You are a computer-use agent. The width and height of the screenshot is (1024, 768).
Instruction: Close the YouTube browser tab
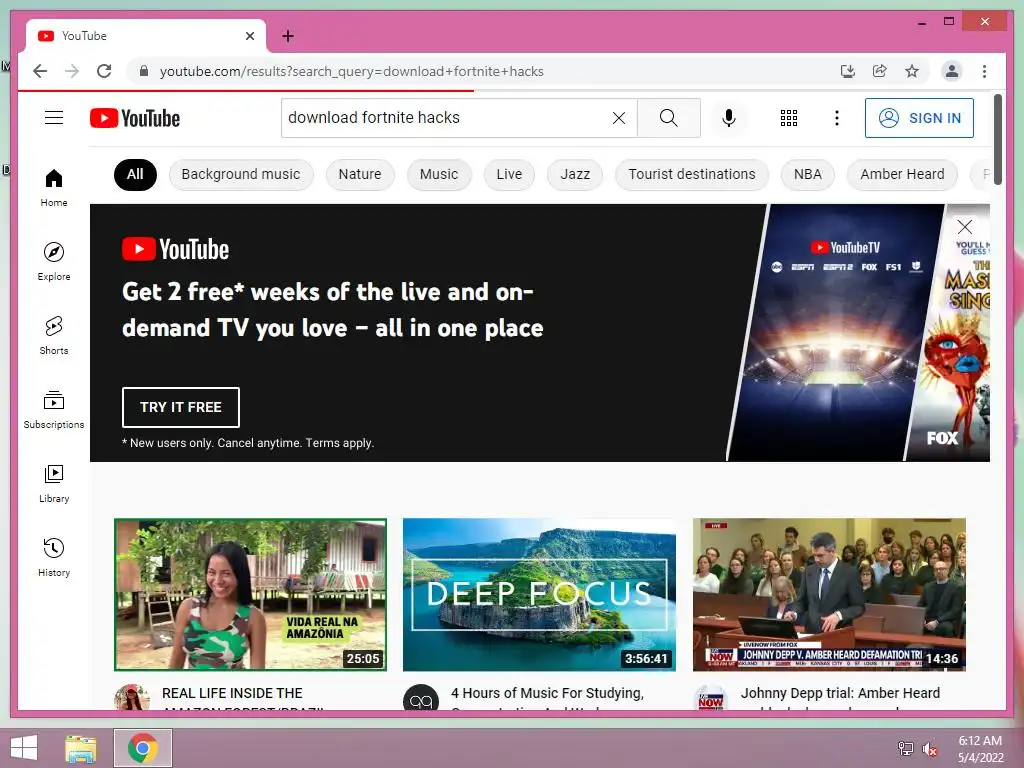pos(249,36)
